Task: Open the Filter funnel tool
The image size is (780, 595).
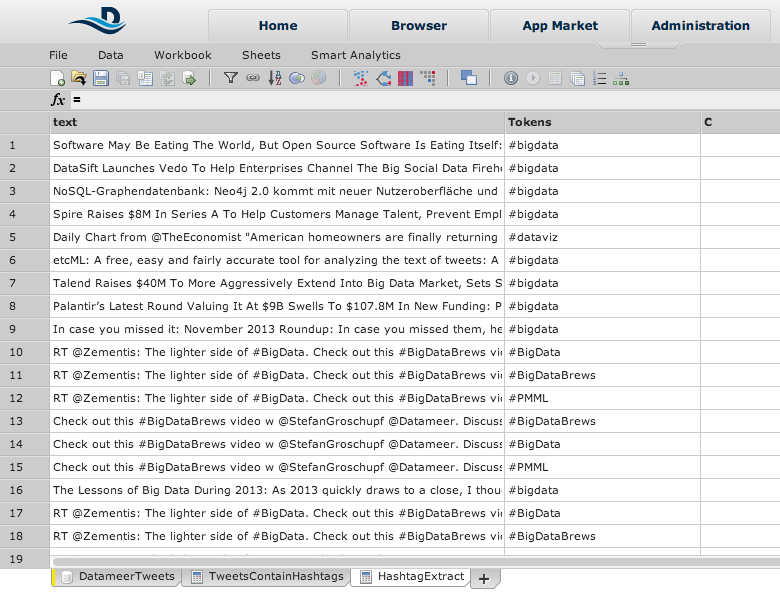Action: click(230, 78)
